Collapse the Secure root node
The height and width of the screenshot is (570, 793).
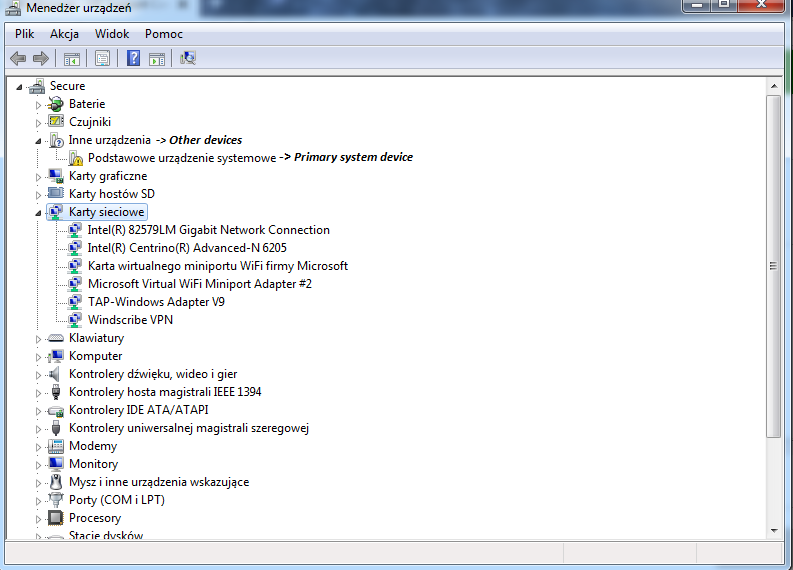click(x=19, y=87)
